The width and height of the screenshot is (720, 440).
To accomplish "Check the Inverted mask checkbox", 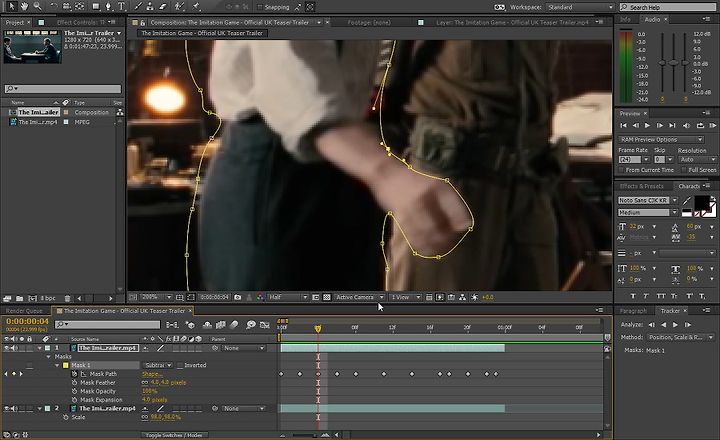I will (180, 365).
